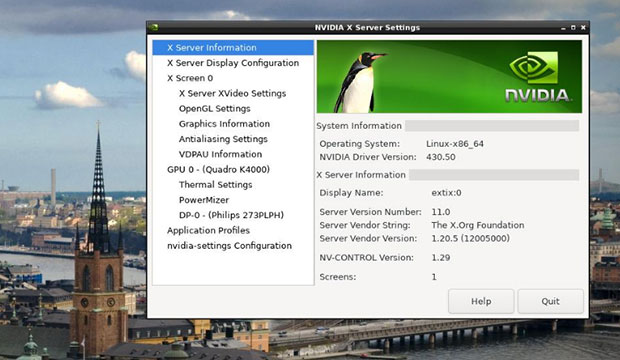The width and height of the screenshot is (620, 360).
Task: Click the NVIDIA icon in the title bar
Action: 154,27
